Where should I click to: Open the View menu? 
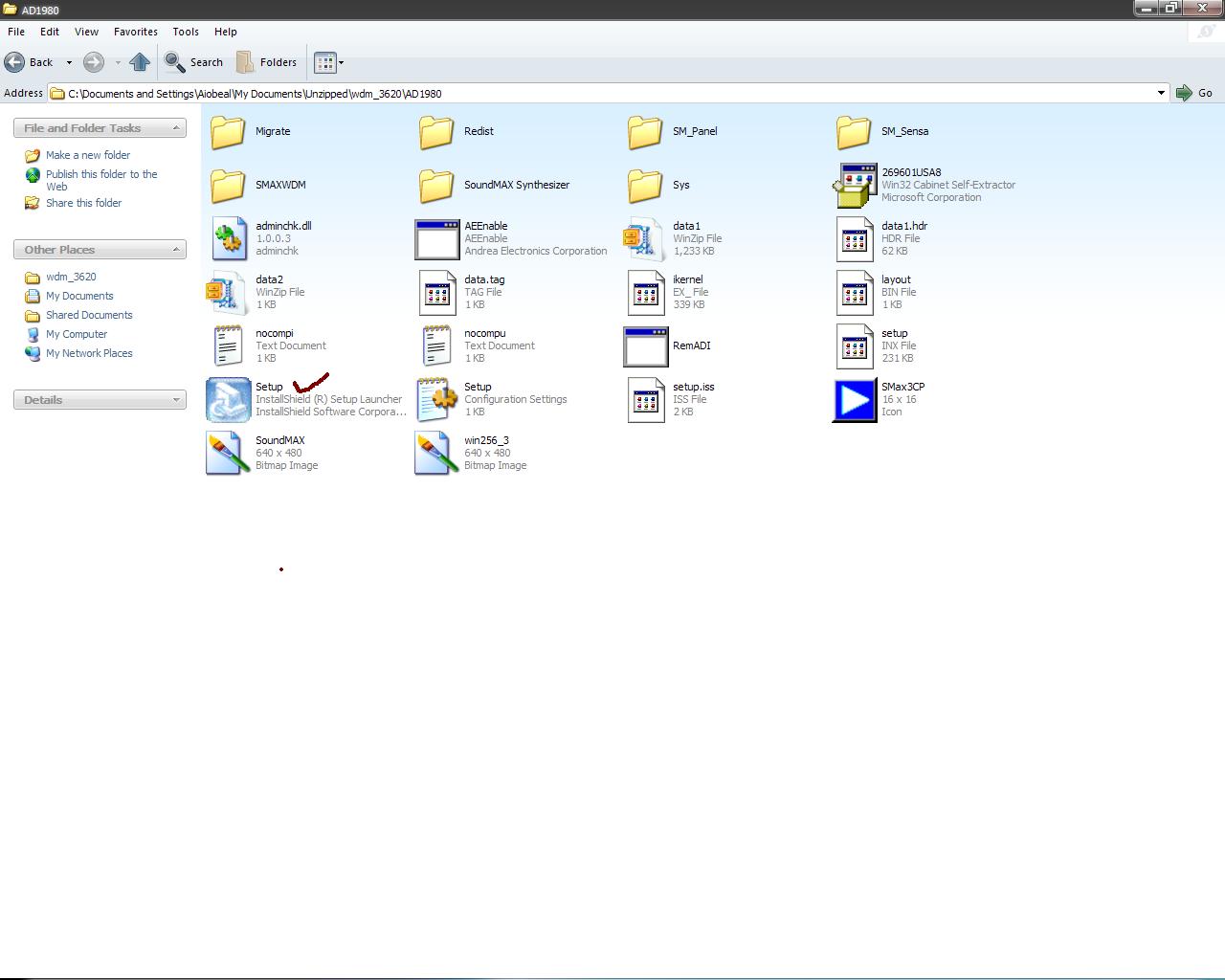[86, 32]
